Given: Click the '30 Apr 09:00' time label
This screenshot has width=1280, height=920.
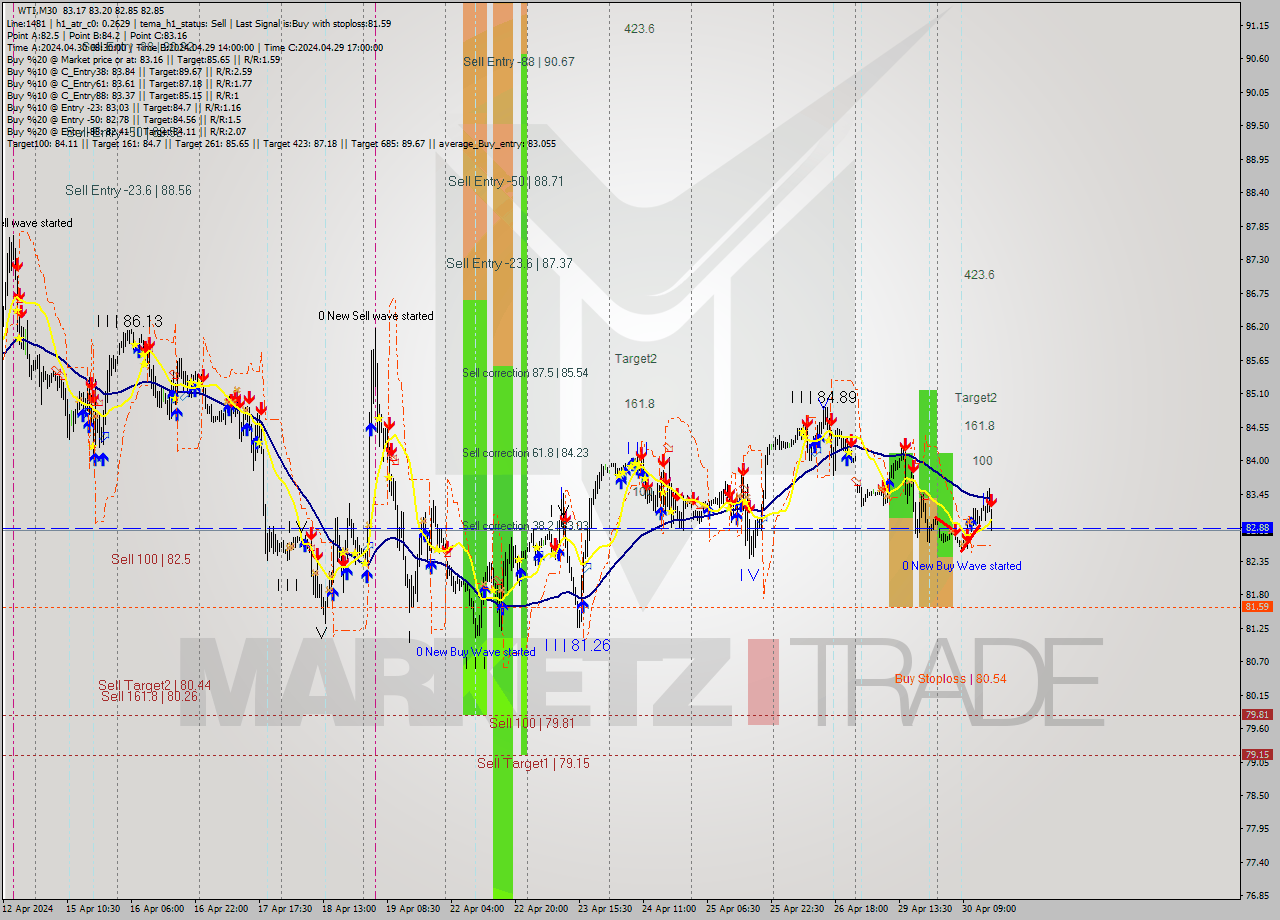Looking at the screenshot, I should click(x=988, y=909).
